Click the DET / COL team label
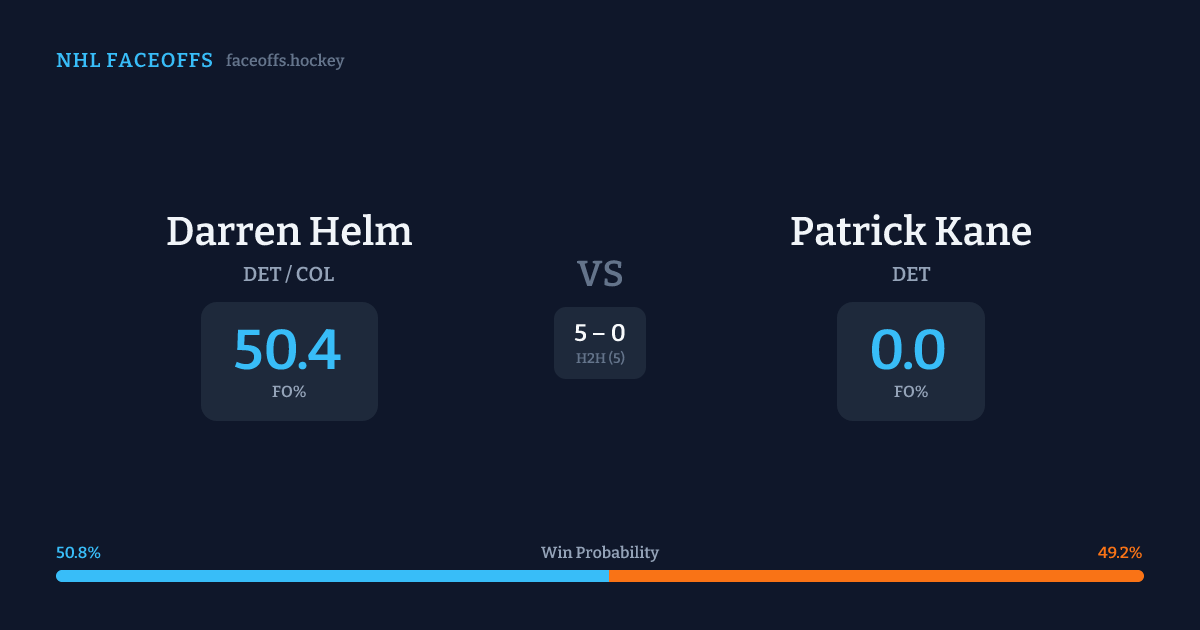The image size is (1200, 630). [289, 274]
